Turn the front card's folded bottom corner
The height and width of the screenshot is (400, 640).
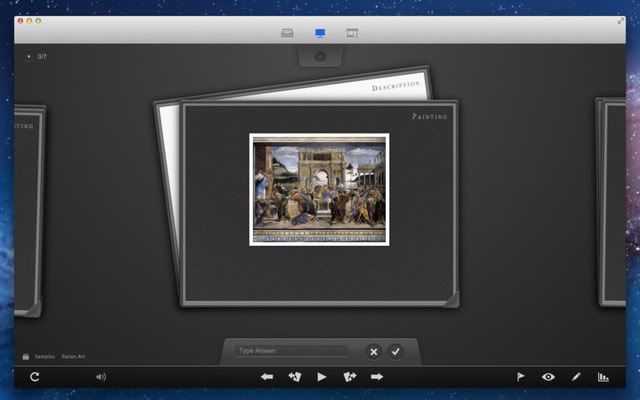pyautogui.click(x=451, y=300)
